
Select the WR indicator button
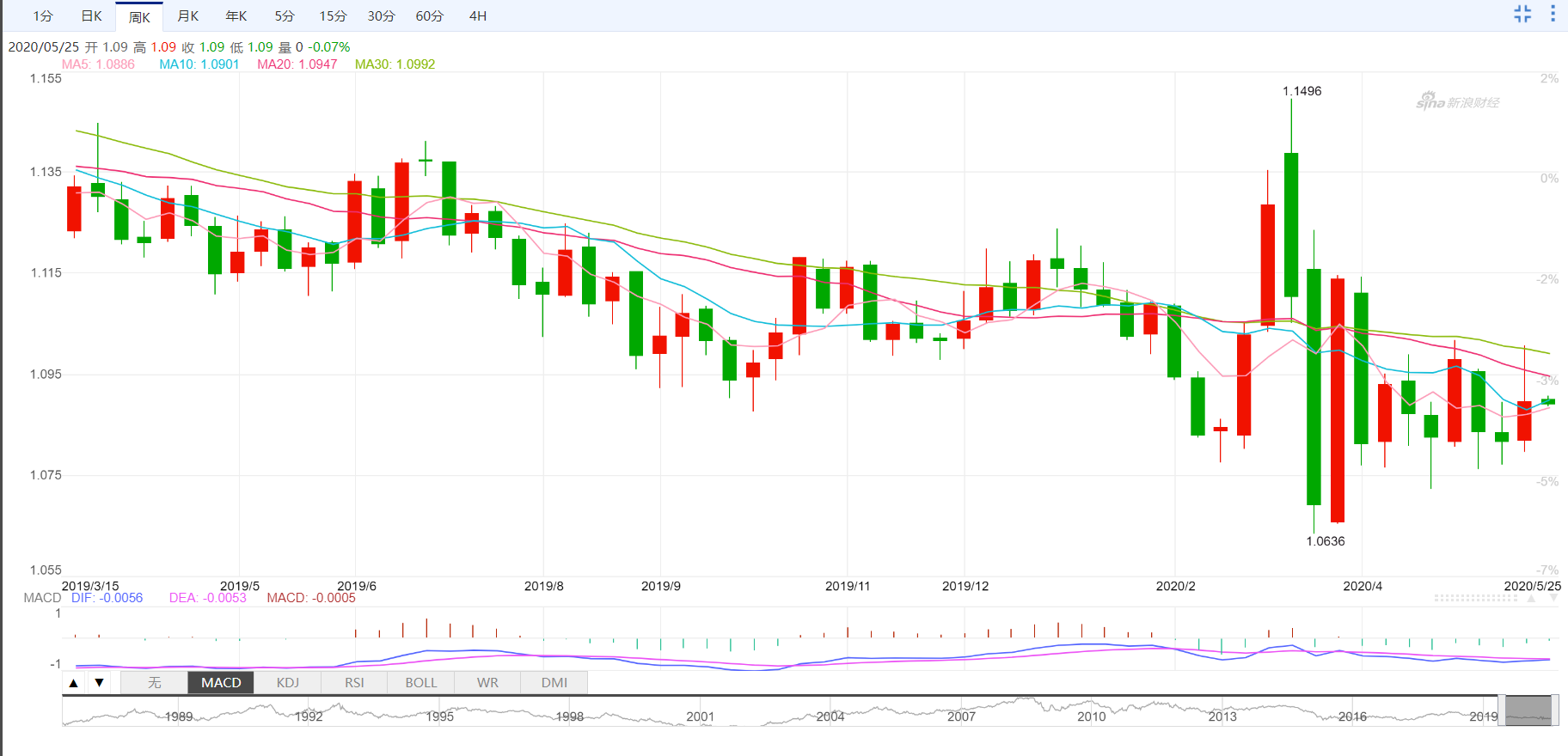[x=487, y=683]
